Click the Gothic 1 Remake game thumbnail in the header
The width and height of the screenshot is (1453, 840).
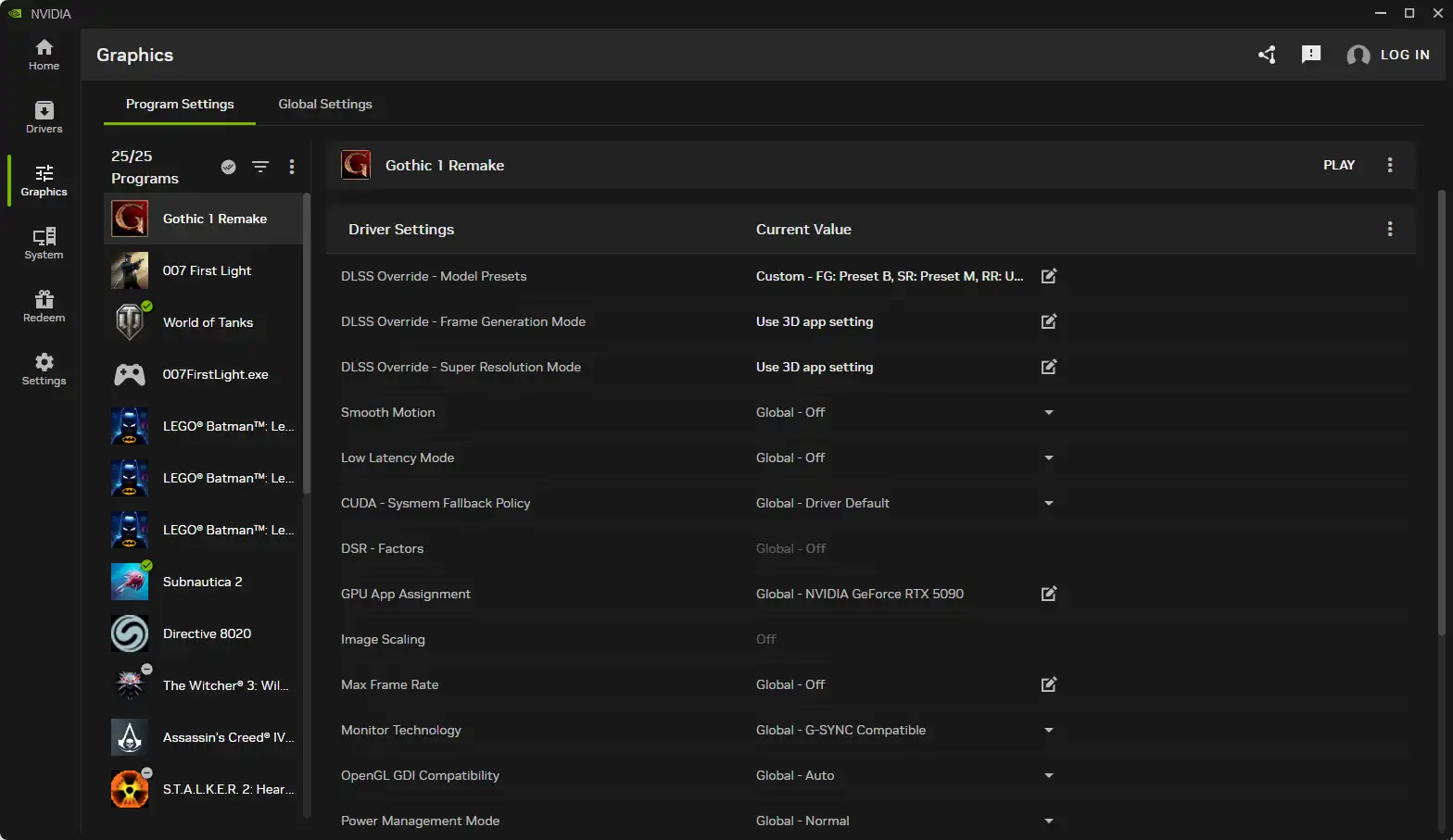pos(356,165)
